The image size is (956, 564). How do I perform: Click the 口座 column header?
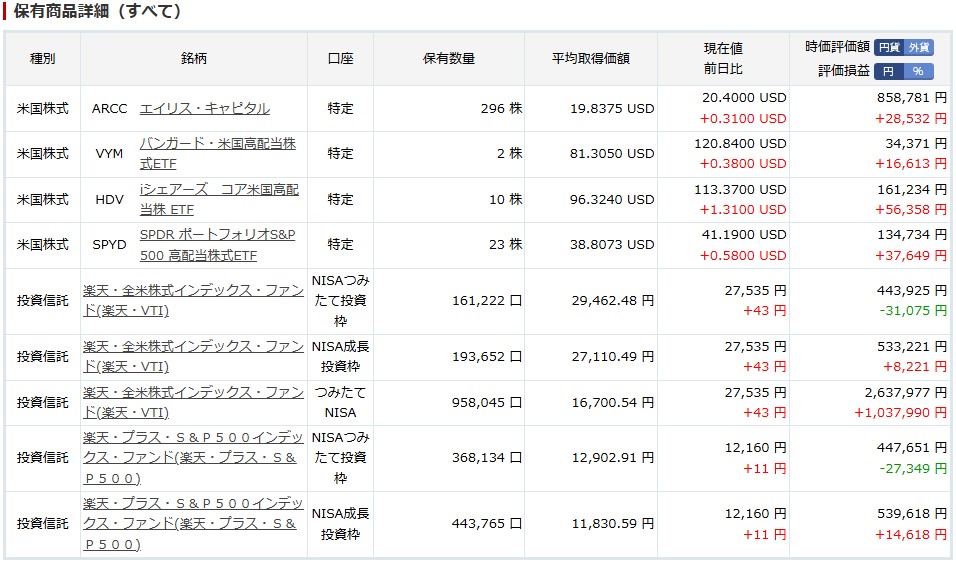coord(340,59)
